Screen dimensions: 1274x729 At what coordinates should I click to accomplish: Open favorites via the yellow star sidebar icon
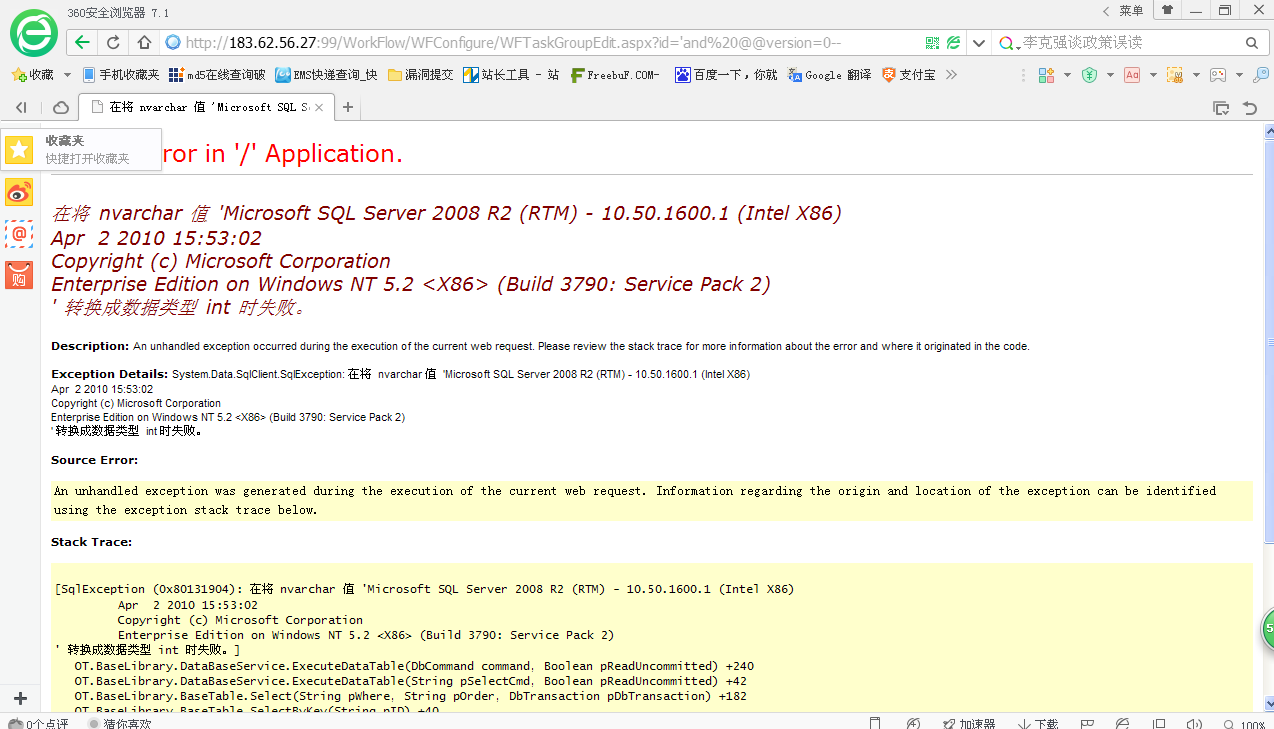point(19,150)
